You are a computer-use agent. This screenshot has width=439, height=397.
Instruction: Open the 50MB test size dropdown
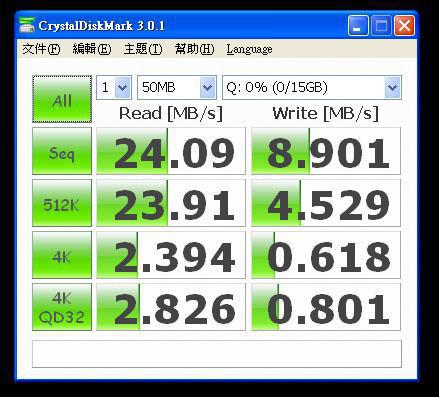[177, 87]
